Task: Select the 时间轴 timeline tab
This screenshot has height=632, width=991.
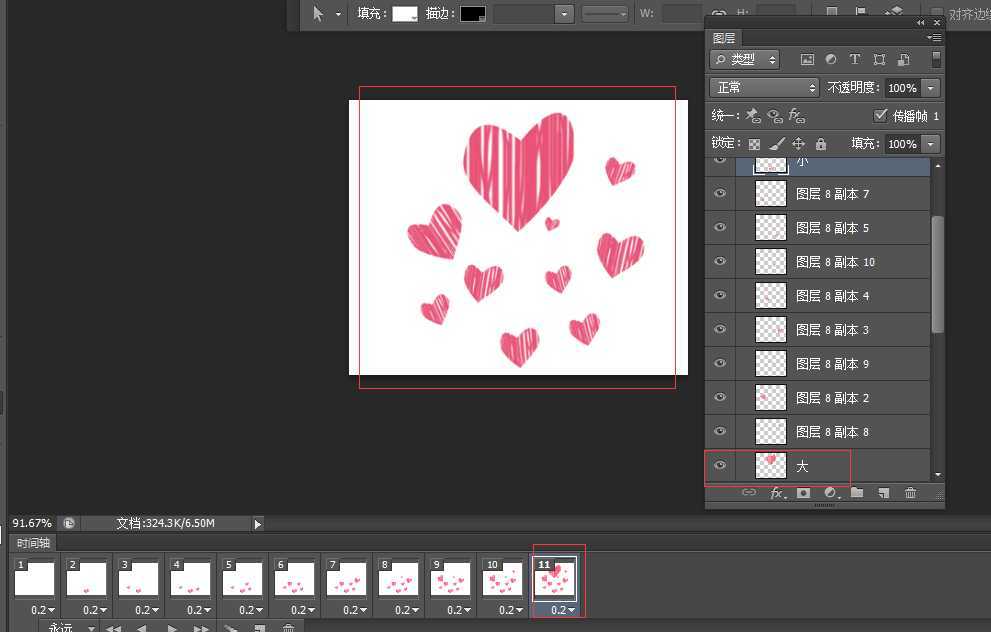Action: click(x=34, y=543)
